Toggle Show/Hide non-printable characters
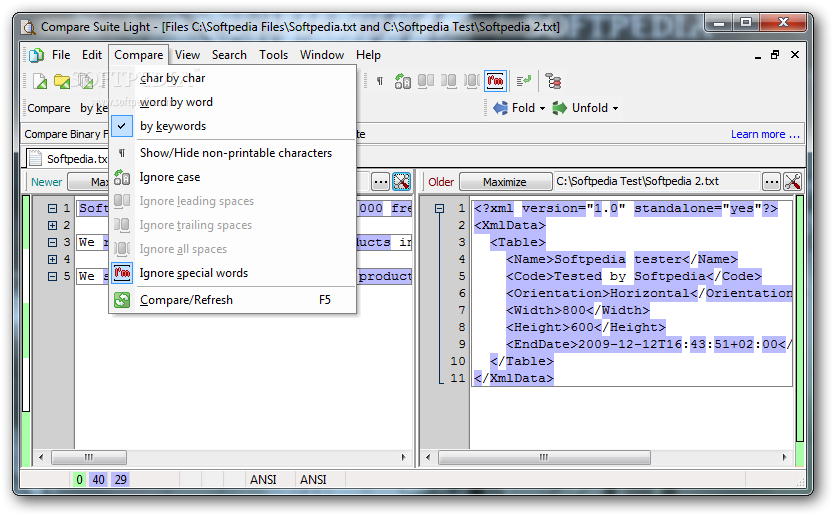The image size is (834, 516). coord(233,153)
